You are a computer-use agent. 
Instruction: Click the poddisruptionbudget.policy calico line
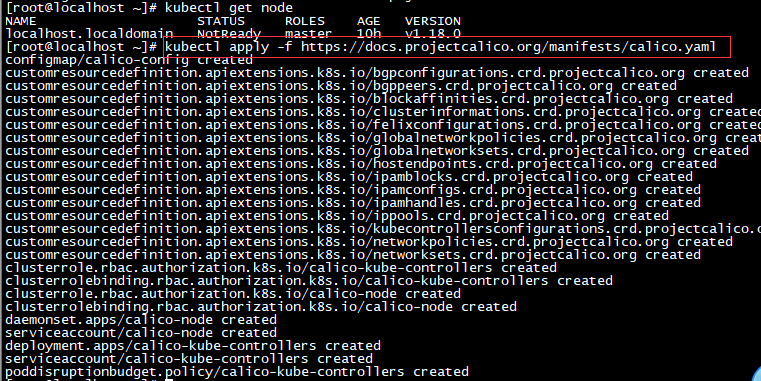point(237,372)
